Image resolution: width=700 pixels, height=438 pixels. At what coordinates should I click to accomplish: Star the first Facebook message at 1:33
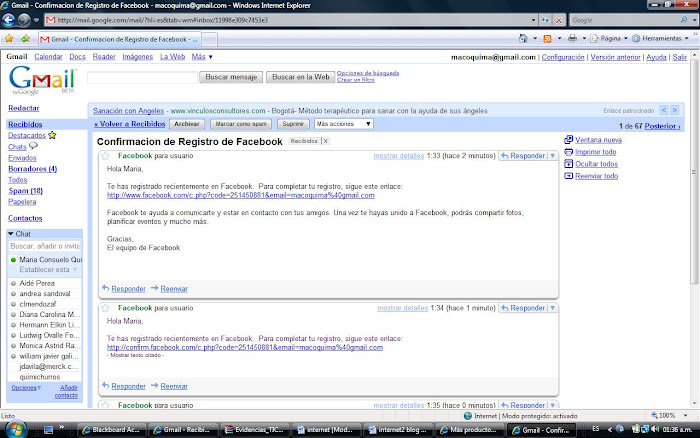[x=105, y=156]
